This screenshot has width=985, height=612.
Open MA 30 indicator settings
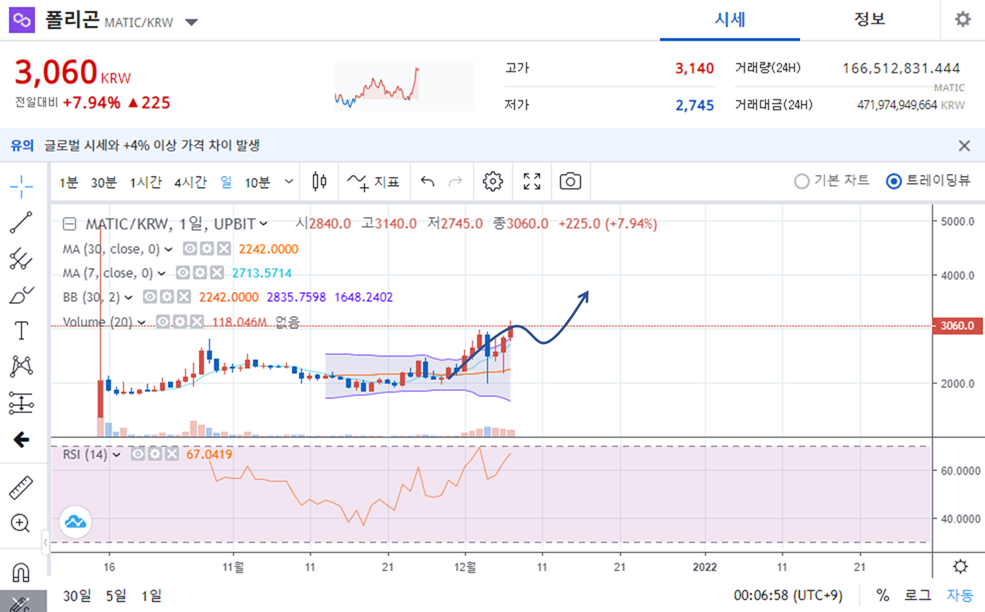tap(207, 249)
